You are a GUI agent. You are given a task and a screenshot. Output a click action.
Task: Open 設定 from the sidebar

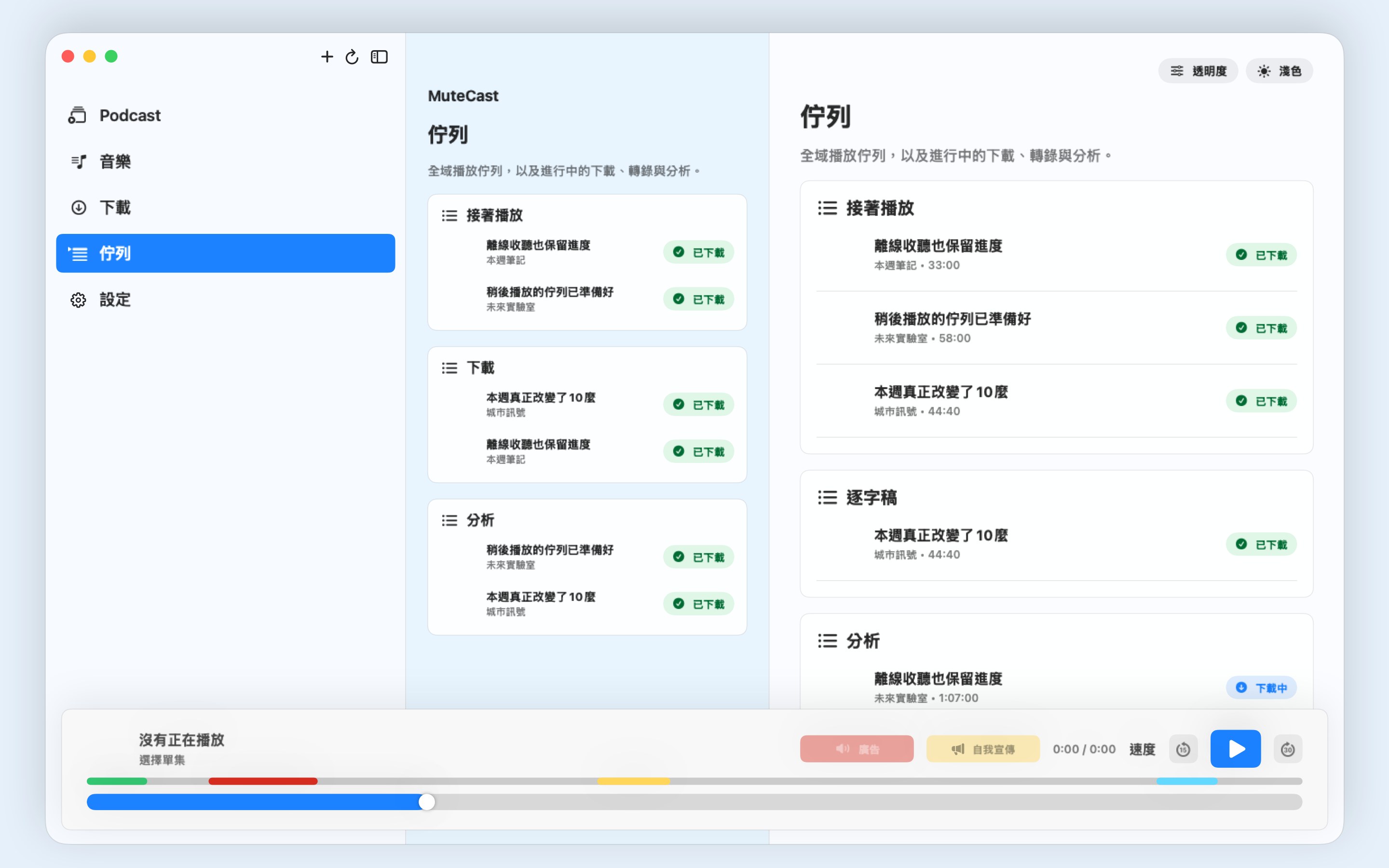click(226, 299)
